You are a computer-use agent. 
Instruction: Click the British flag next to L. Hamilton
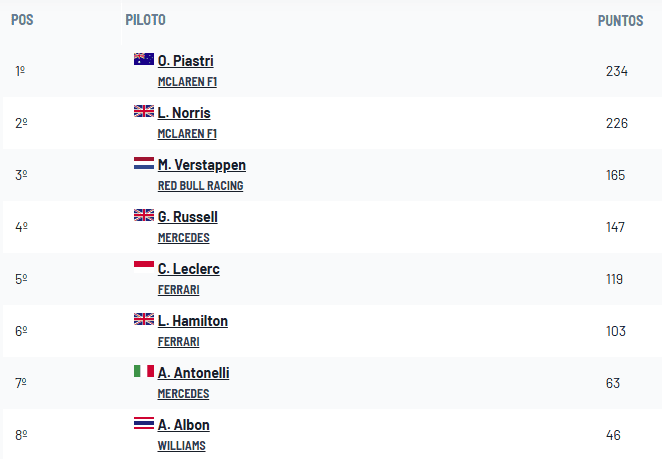pyautogui.click(x=144, y=319)
